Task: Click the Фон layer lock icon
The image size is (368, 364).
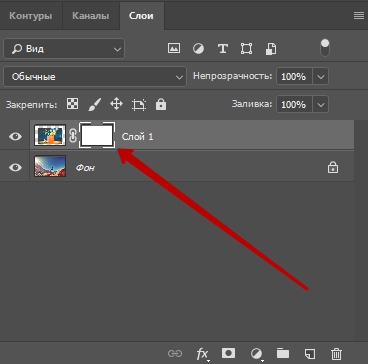Action: tap(333, 167)
